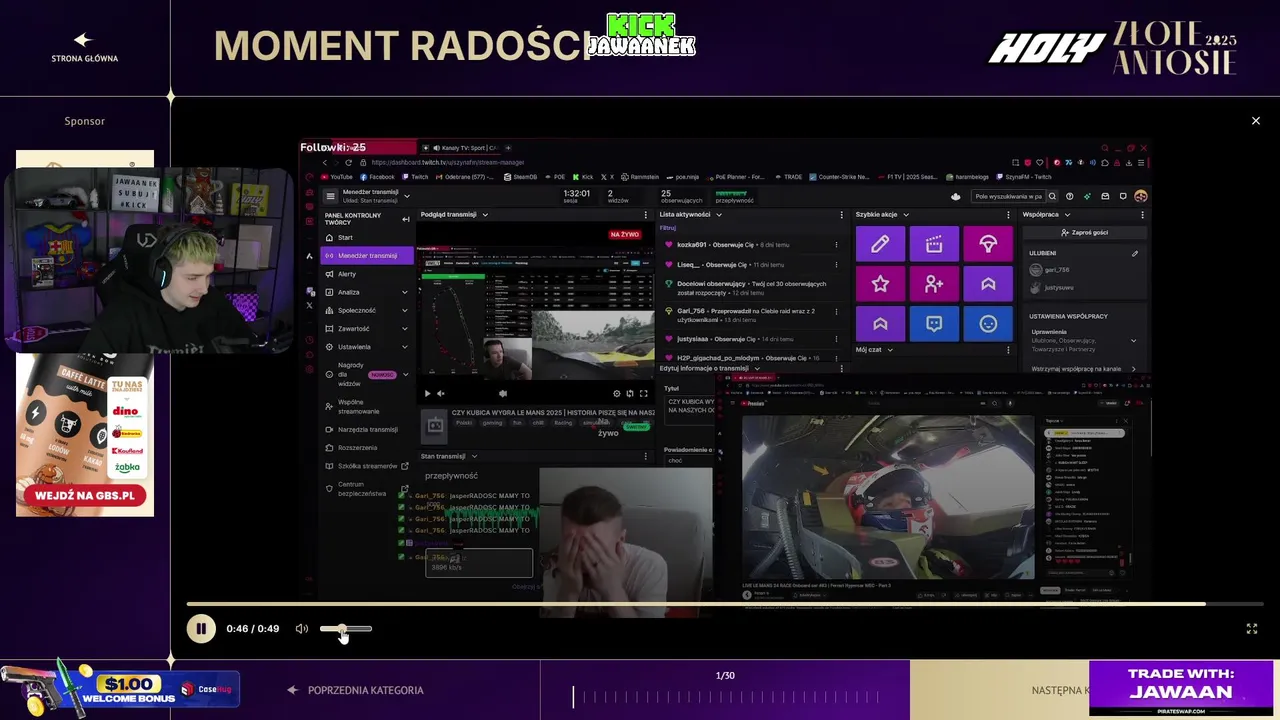The height and width of the screenshot is (720, 1280).
Task: Mute the clip using the speaker icon
Action: (301, 629)
